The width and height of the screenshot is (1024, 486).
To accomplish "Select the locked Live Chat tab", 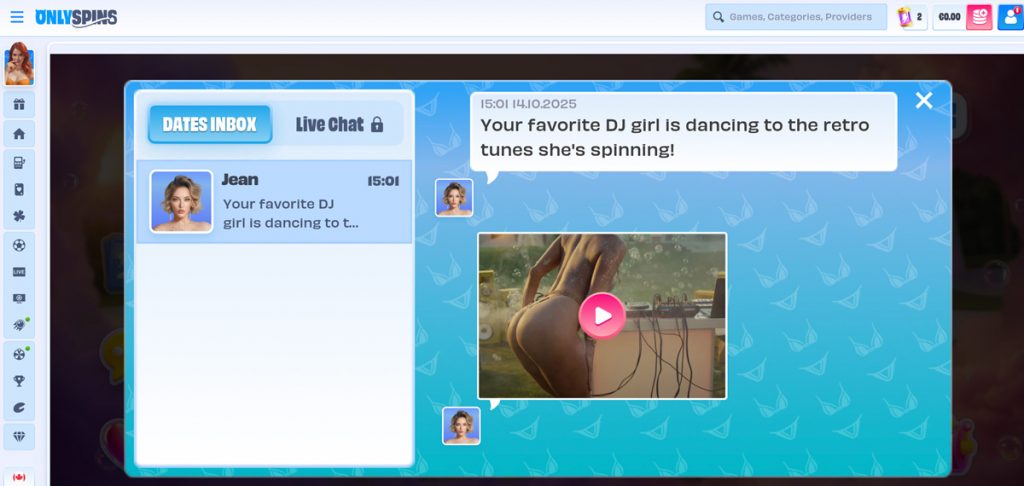I will pyautogui.click(x=339, y=125).
